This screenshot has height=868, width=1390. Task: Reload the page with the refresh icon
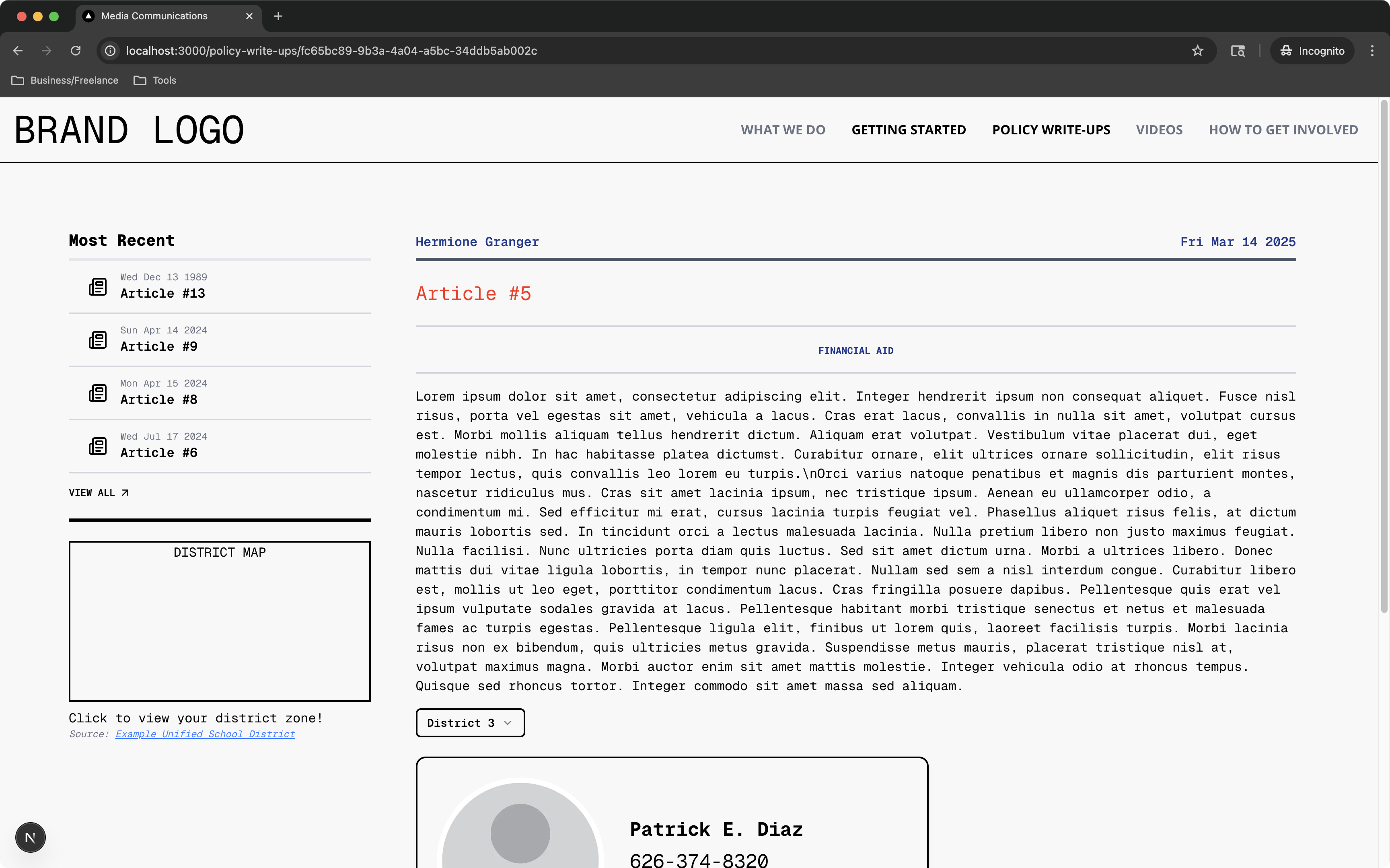point(76,51)
